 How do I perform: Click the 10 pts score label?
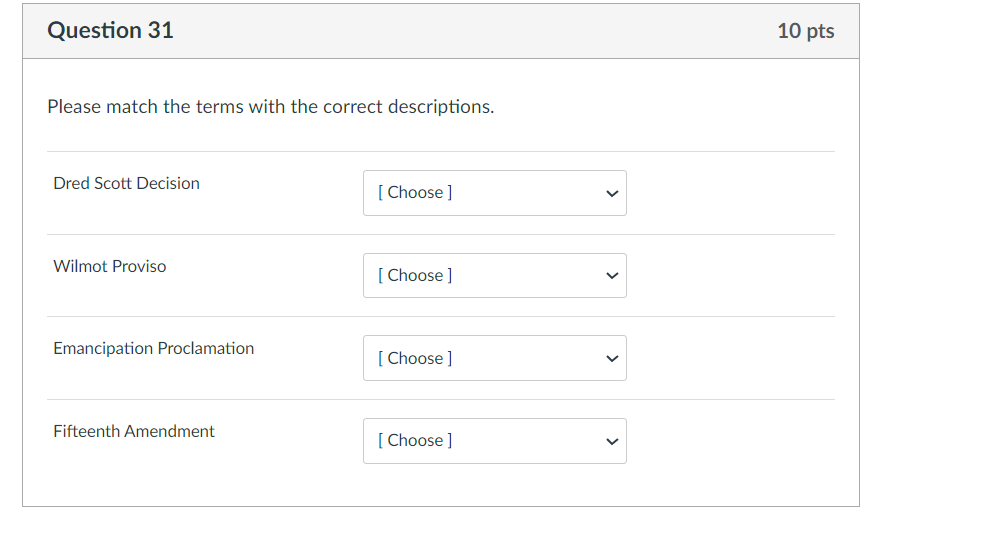tap(805, 31)
